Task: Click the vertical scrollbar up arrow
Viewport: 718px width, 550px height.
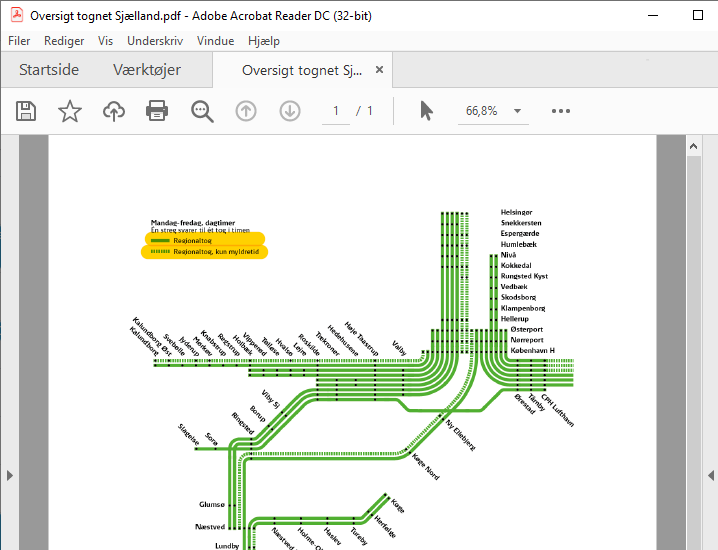Action: (x=693, y=146)
